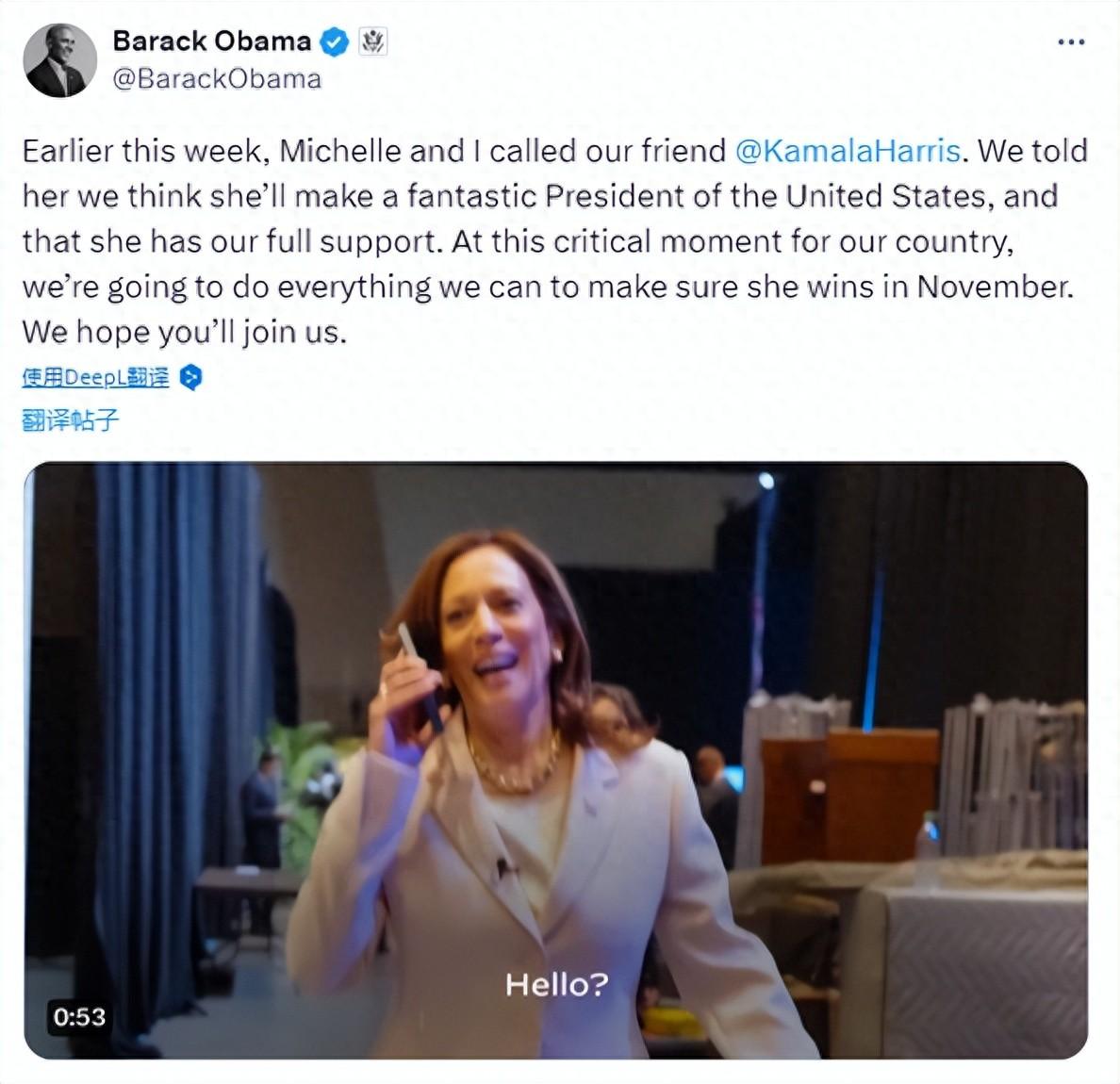Viewport: 1120px width, 1084px height.
Task: Open the three-dot more options menu
Action: click(1071, 42)
